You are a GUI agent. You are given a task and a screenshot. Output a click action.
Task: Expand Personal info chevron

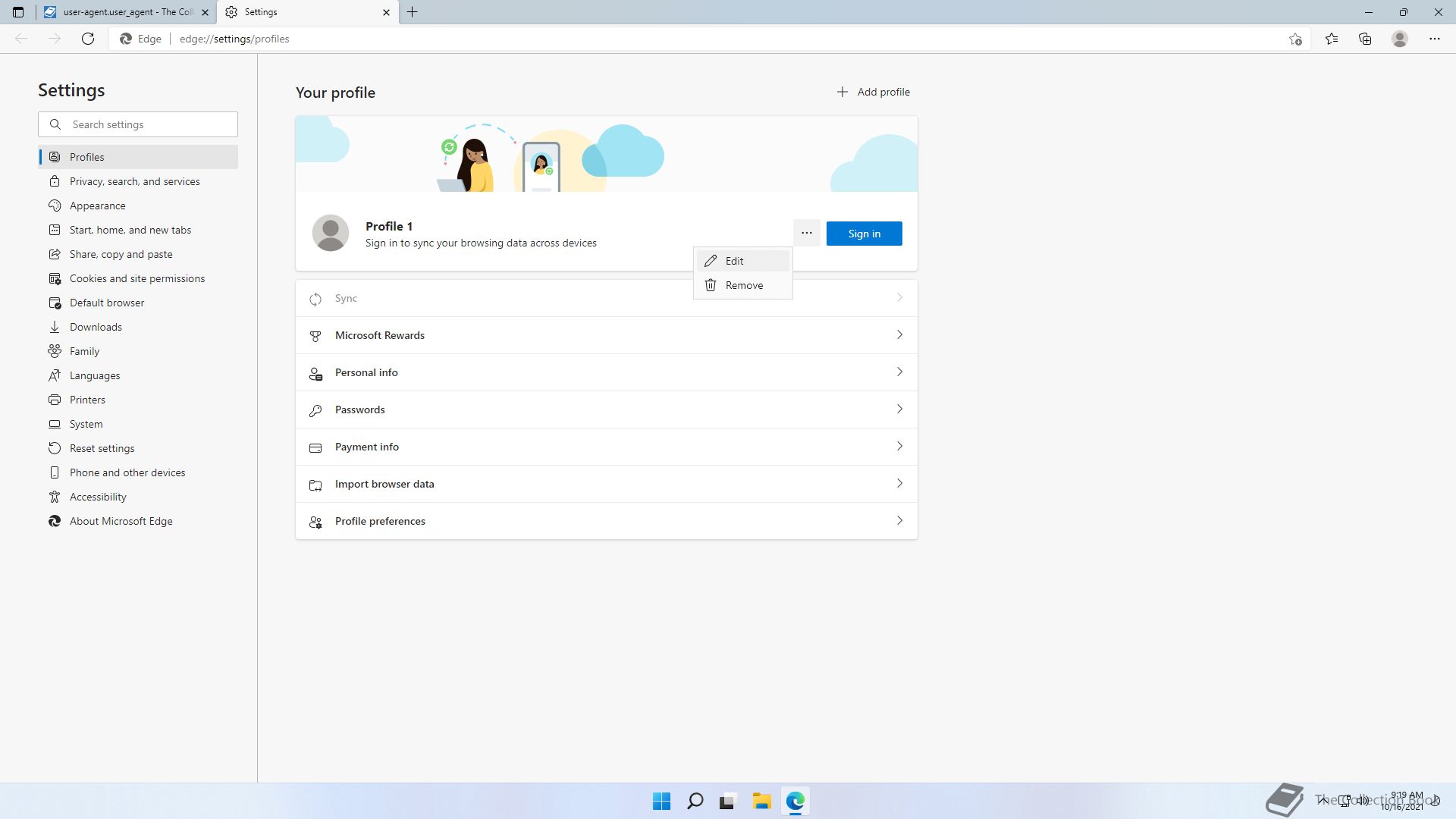(899, 372)
